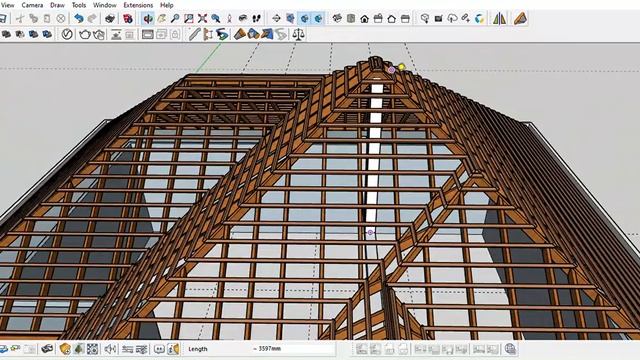Select the Pan hand tool
Image resolution: width=640 pixels, height=360 pixels.
[x=162, y=18]
